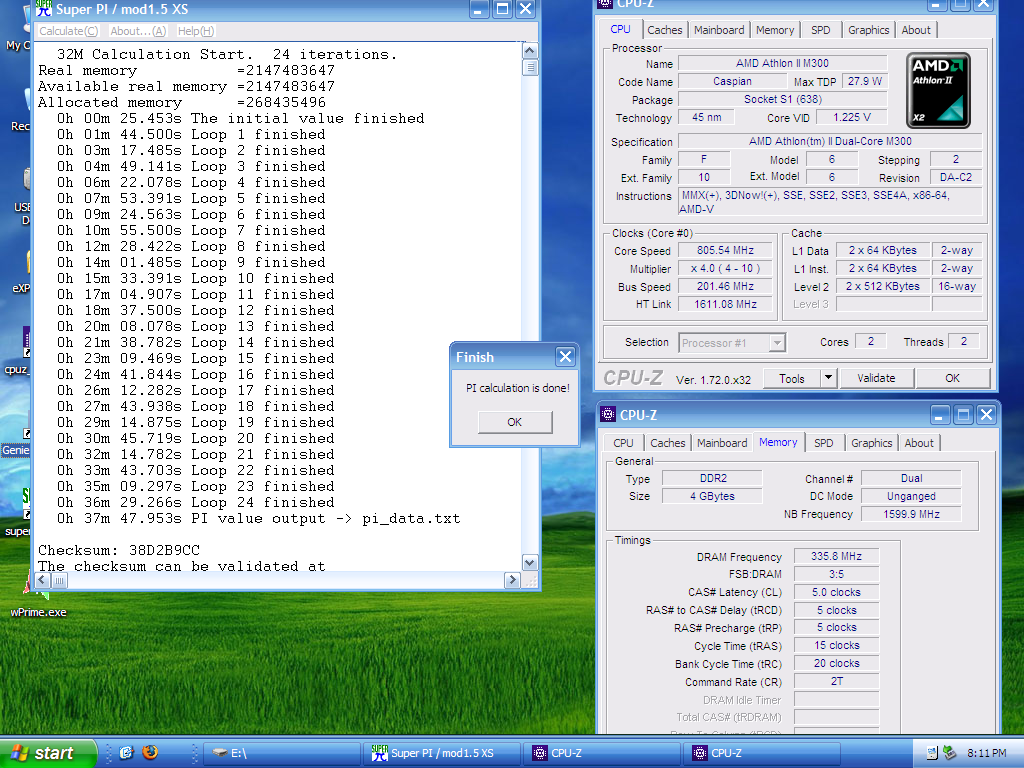This screenshot has width=1024, height=768.
Task: Expand the Tools dropdown arrow
Action: (x=827, y=378)
